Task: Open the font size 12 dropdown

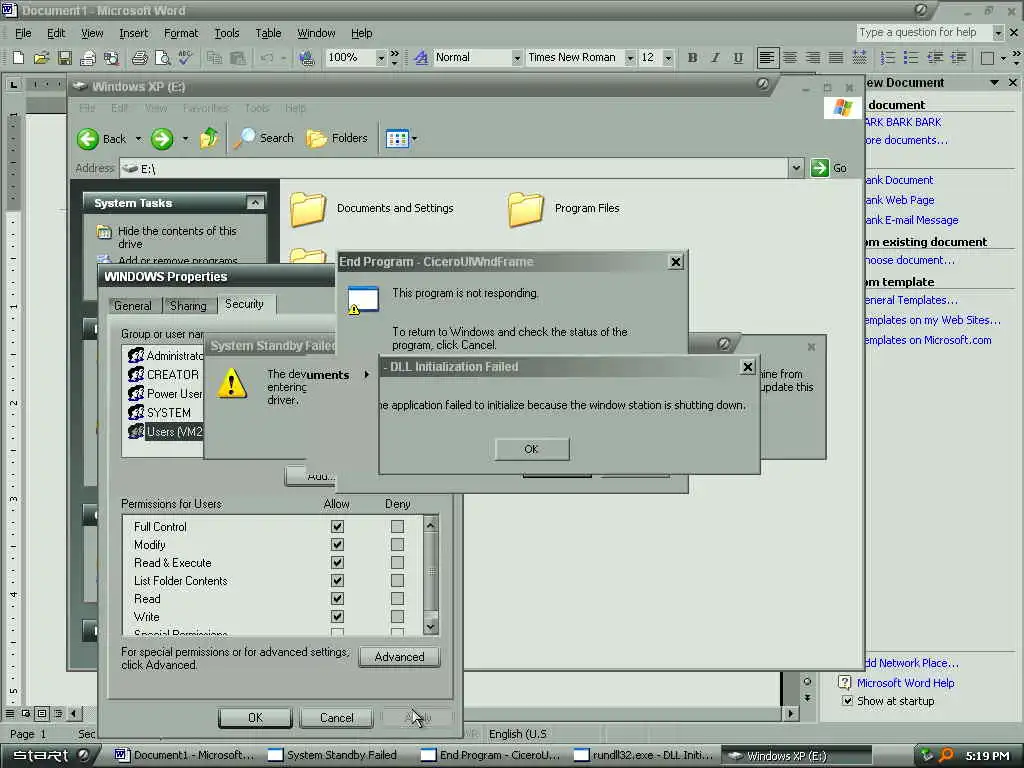Action: pos(668,58)
